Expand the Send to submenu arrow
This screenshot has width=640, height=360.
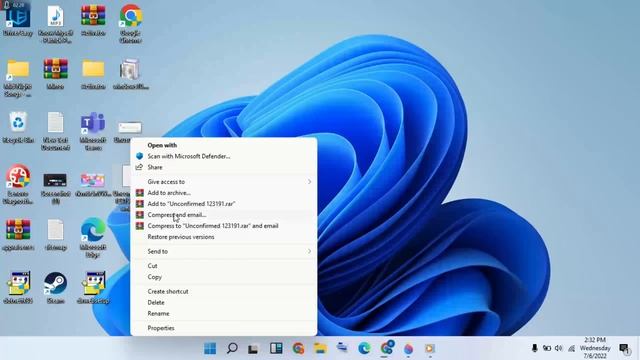pyautogui.click(x=309, y=251)
